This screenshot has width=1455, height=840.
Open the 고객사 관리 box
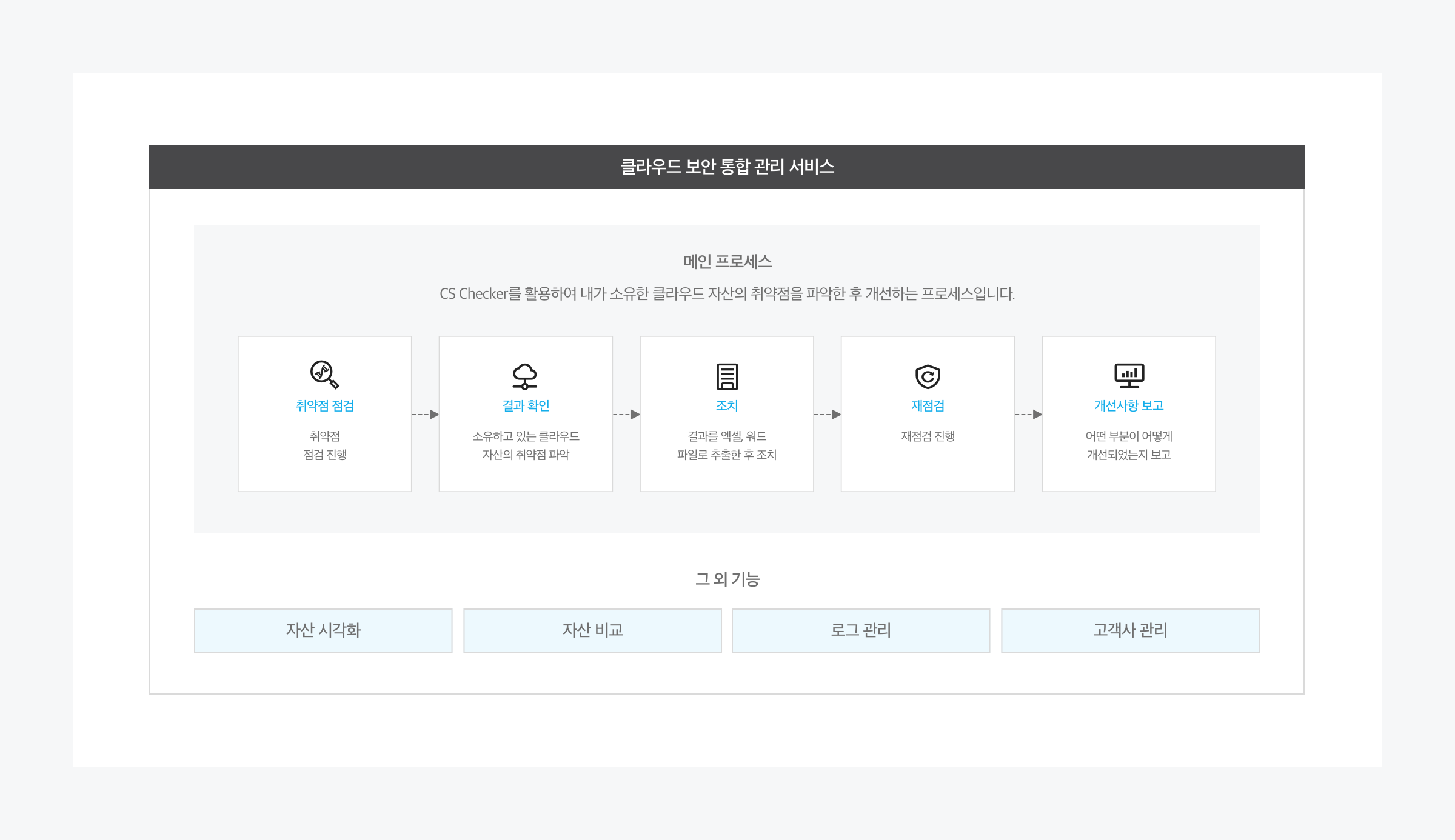point(1130,630)
